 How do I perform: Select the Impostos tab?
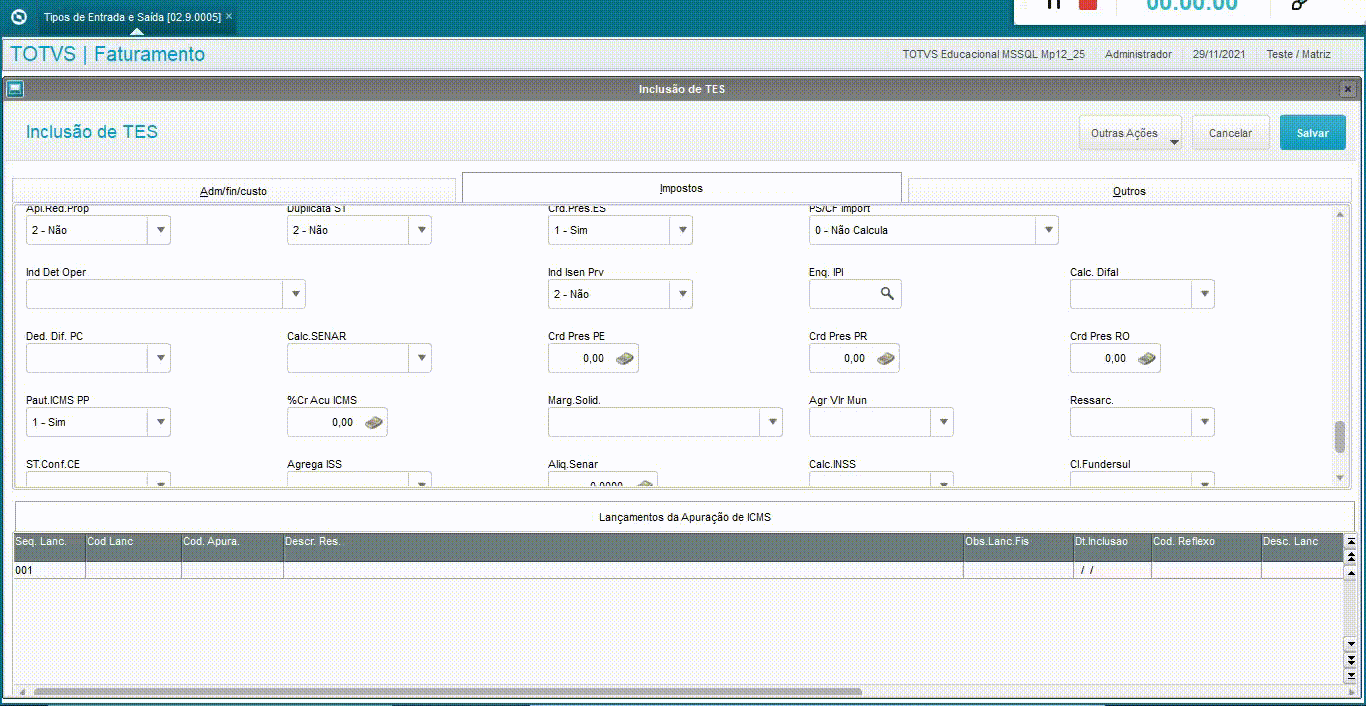click(x=681, y=188)
